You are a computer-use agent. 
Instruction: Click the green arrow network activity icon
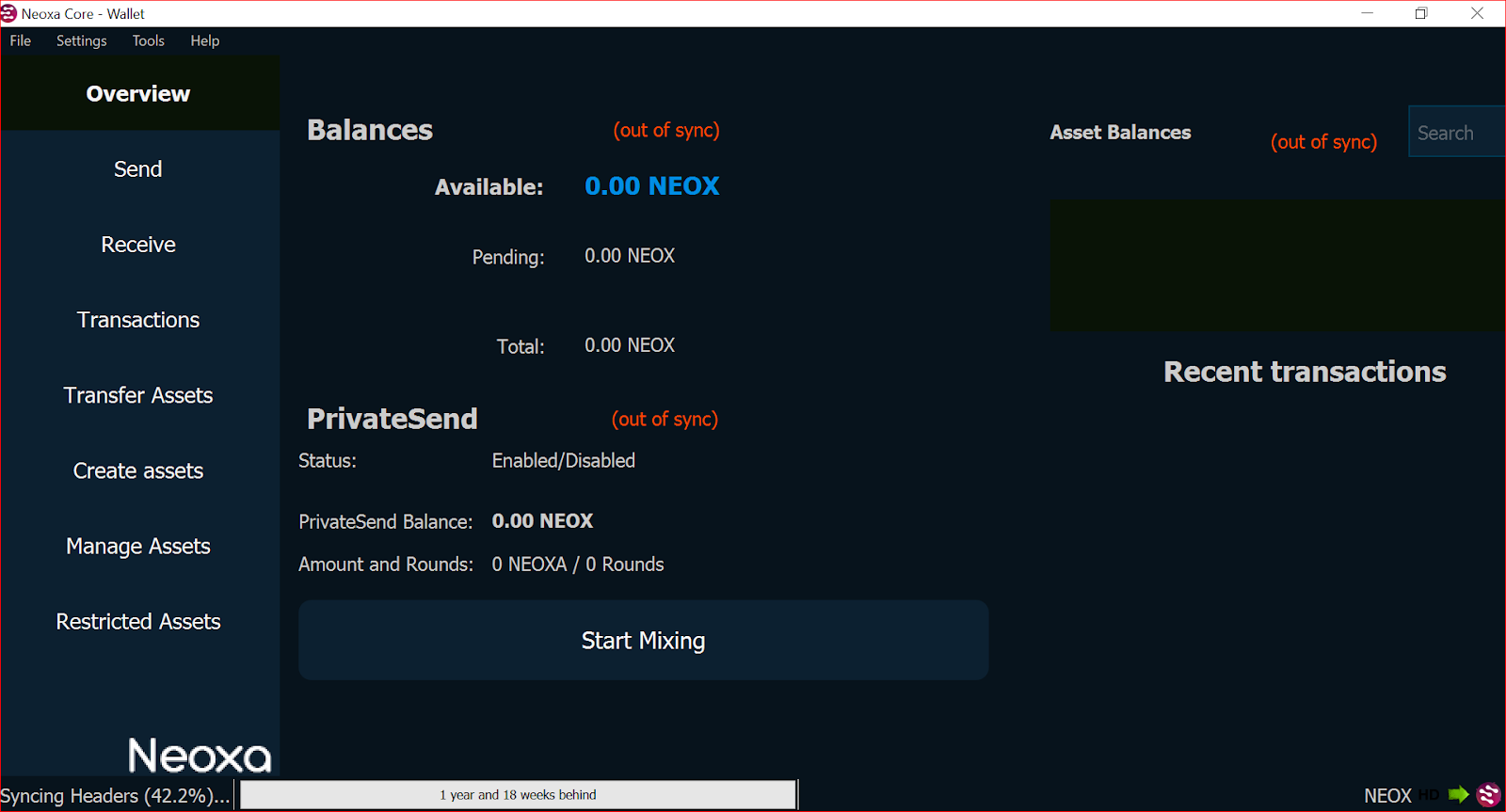click(1458, 795)
